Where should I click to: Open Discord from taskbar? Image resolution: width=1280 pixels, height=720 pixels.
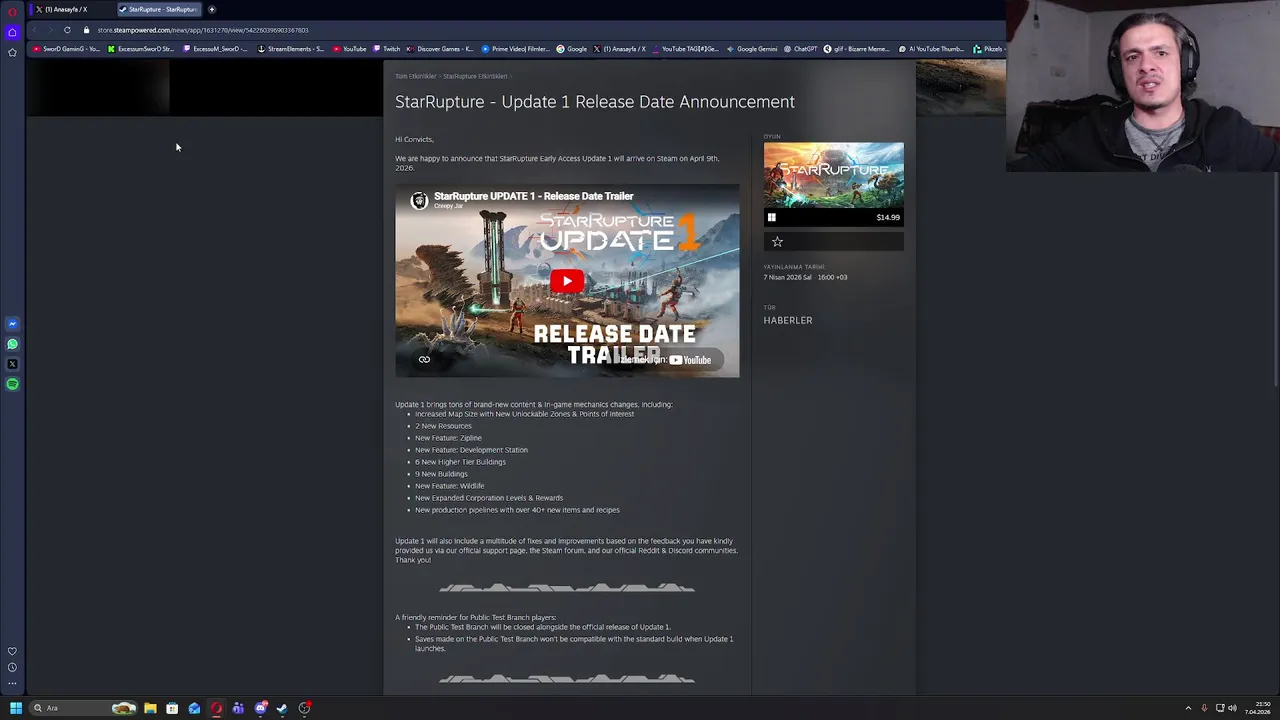pos(260,708)
